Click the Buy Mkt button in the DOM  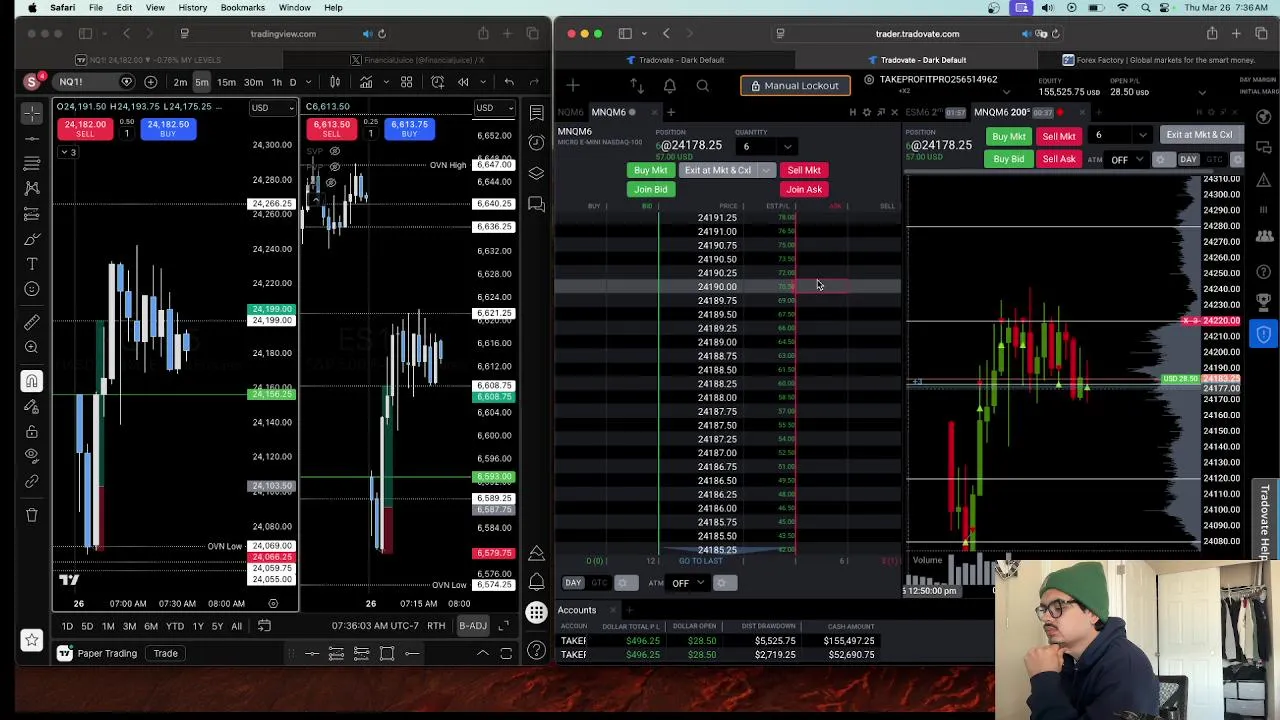pos(650,171)
